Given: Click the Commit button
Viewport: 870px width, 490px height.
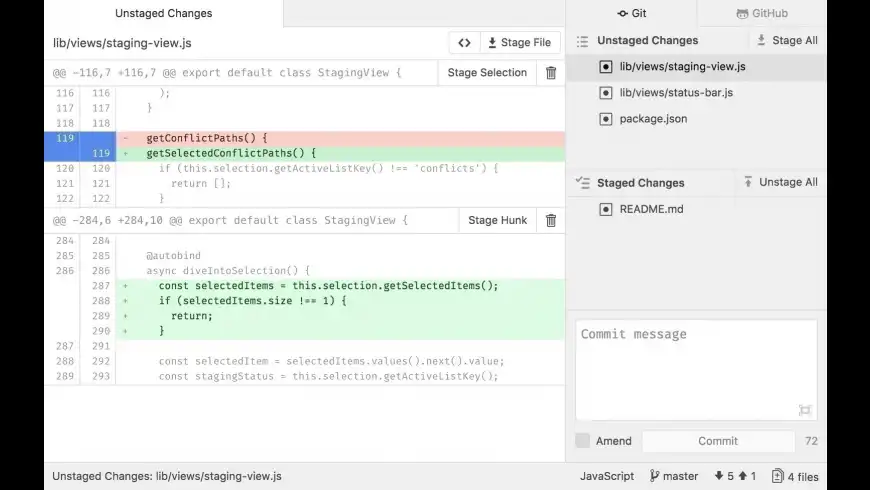Looking at the screenshot, I should click(x=718, y=441).
